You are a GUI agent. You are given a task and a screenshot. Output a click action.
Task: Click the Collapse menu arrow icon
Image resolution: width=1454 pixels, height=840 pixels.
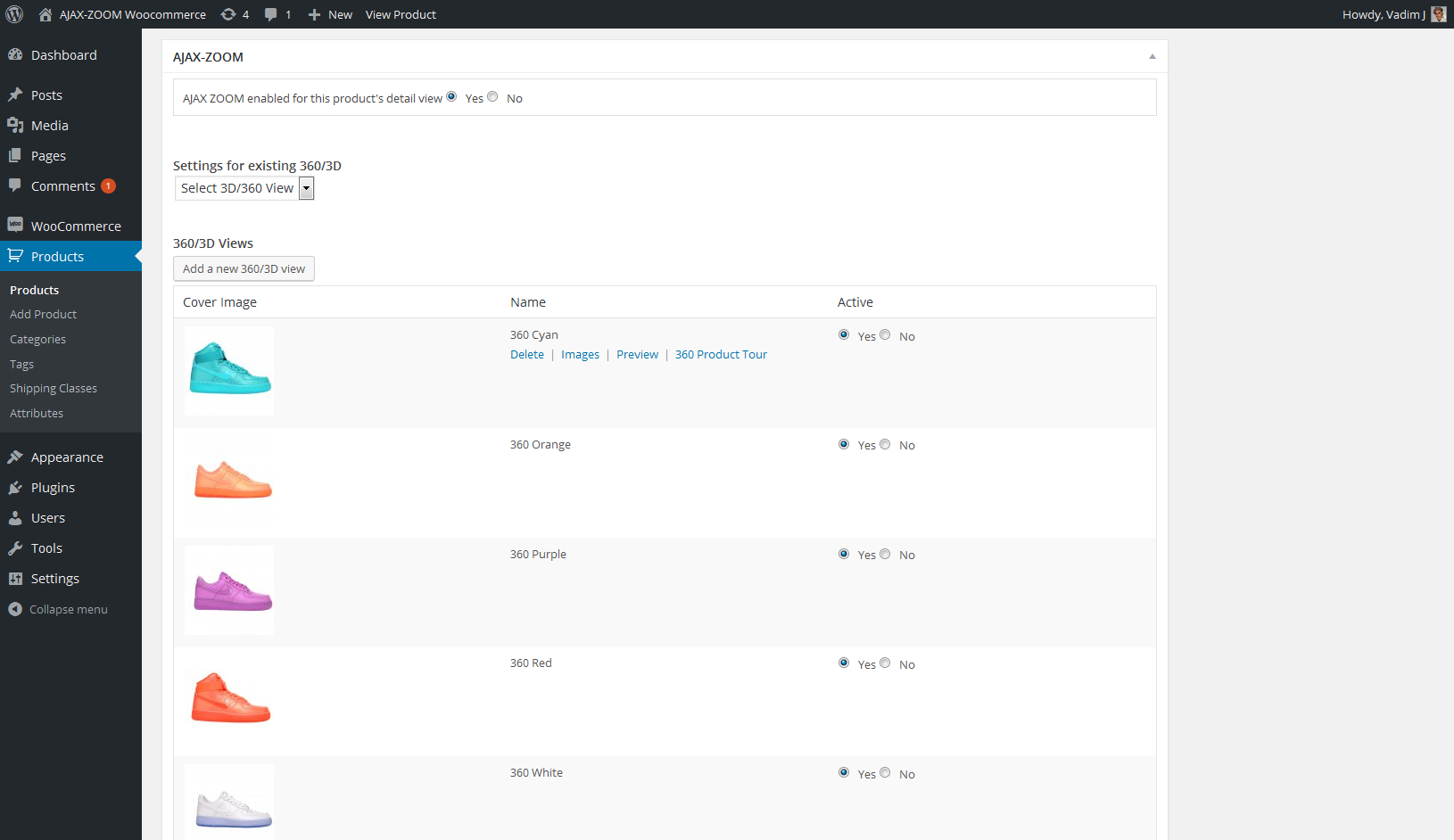15,609
